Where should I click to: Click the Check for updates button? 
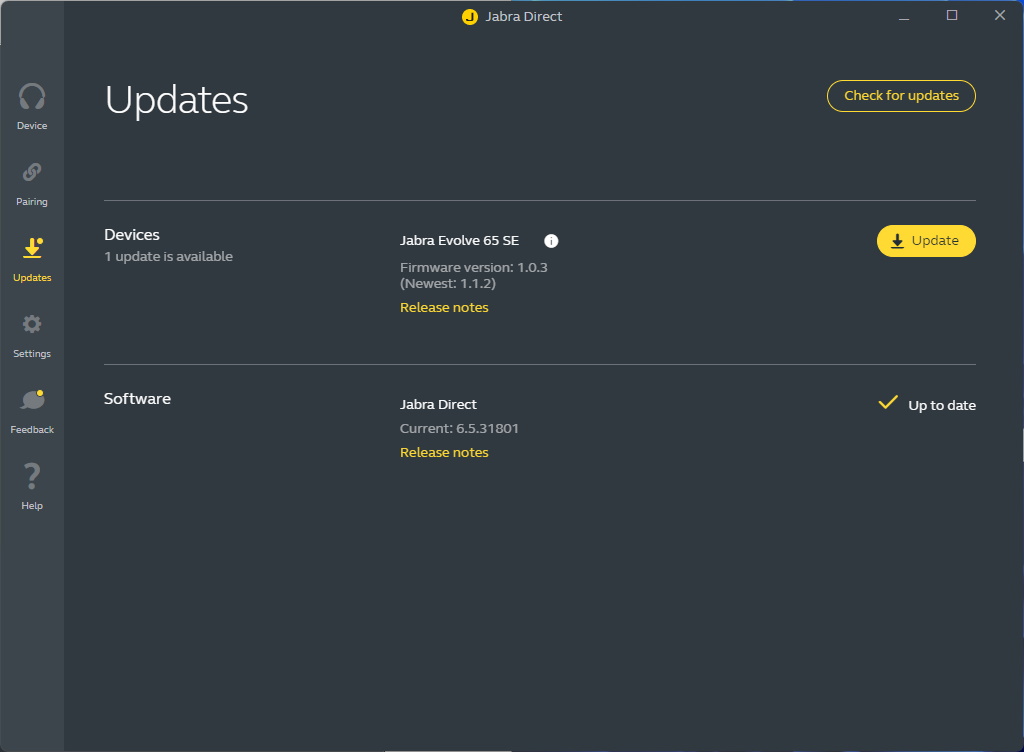(x=901, y=96)
